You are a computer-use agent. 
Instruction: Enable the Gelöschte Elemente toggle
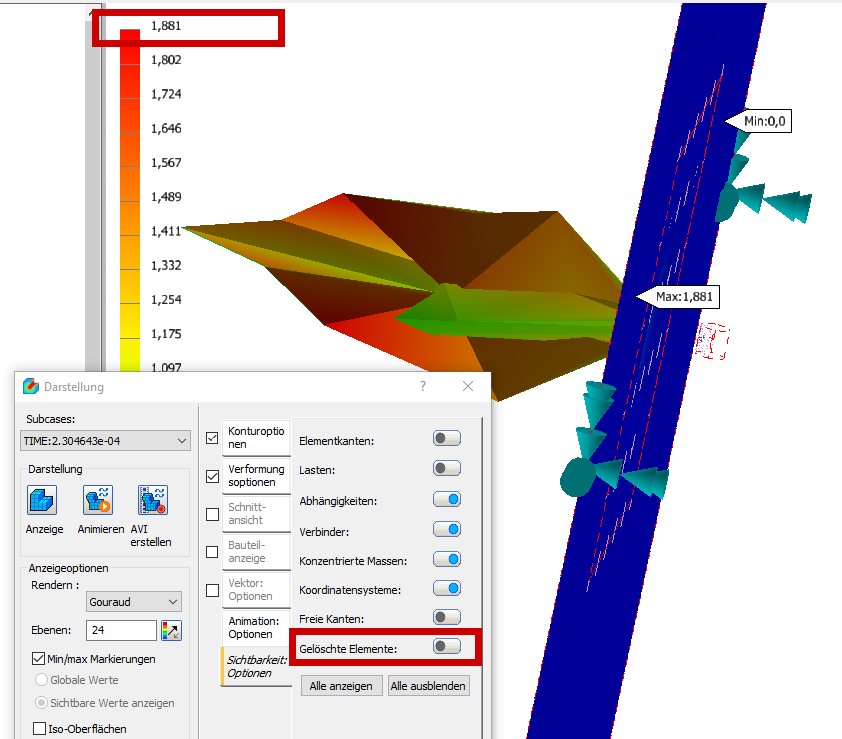click(x=446, y=647)
